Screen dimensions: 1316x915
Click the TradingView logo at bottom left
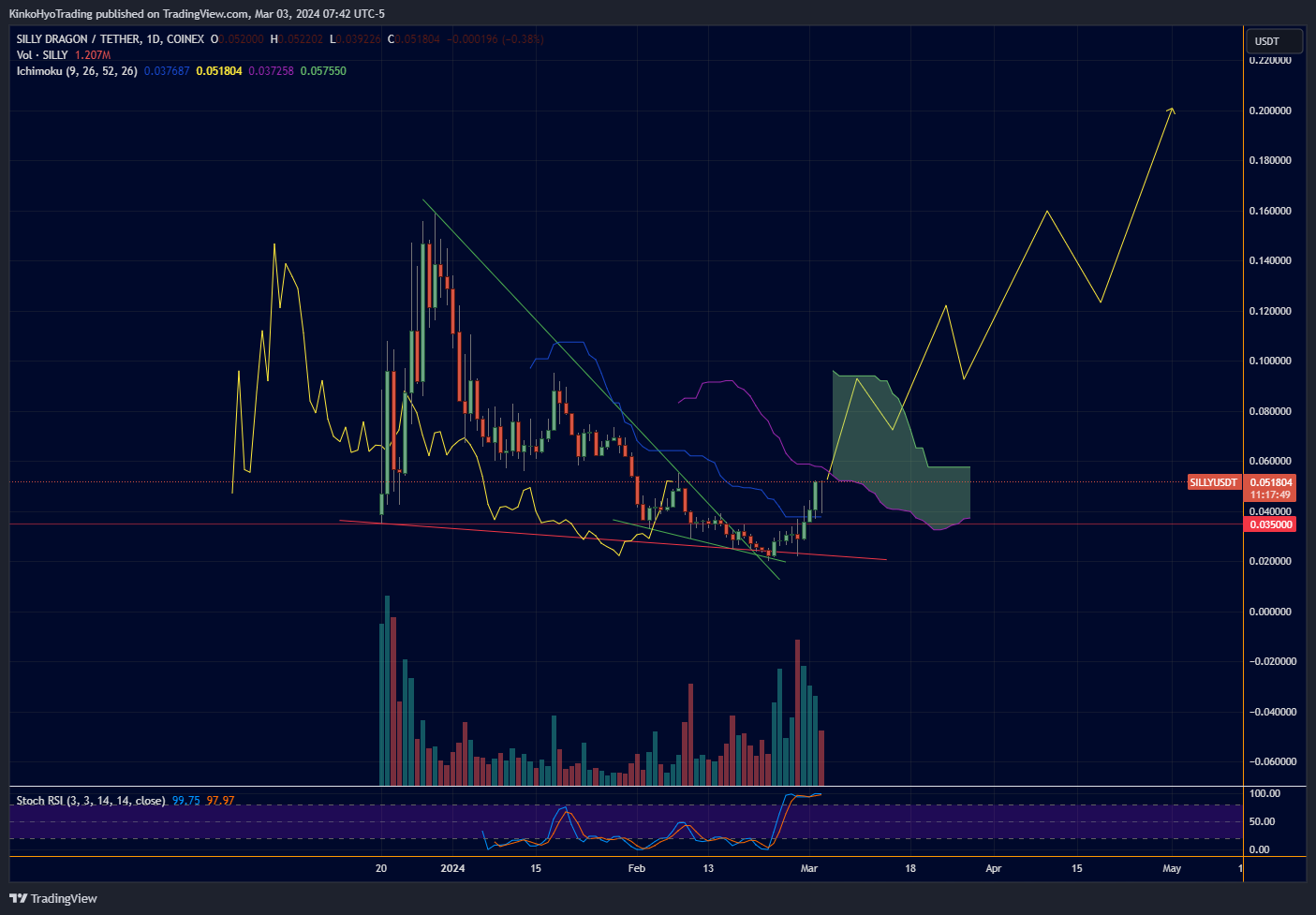tap(53, 898)
